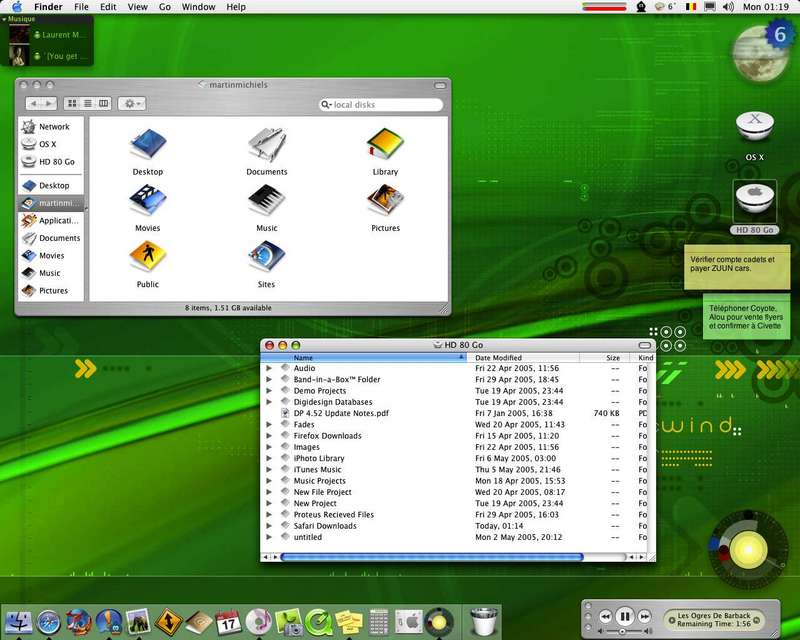This screenshot has height=640, width=800.
Task: Launch QuickTime Player from the Dock
Action: 319,622
